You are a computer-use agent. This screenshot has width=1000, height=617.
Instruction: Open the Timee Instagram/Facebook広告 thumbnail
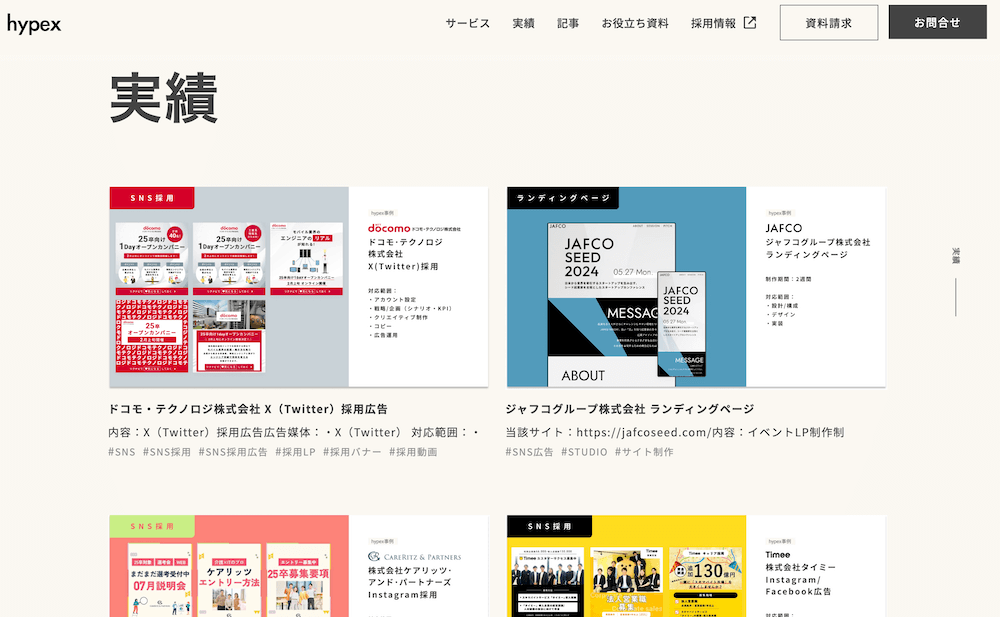point(696,566)
